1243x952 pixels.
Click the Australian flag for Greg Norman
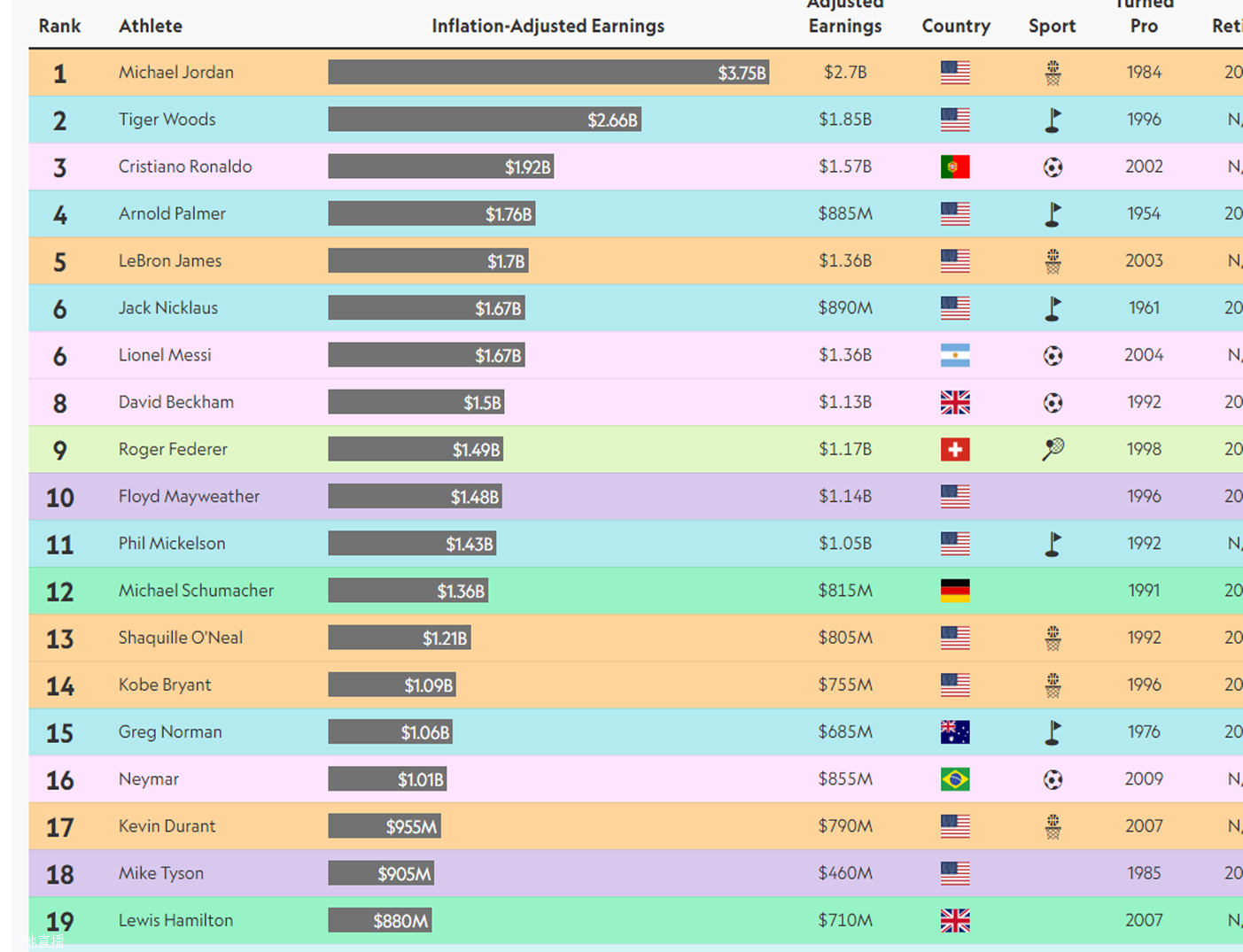point(955,732)
